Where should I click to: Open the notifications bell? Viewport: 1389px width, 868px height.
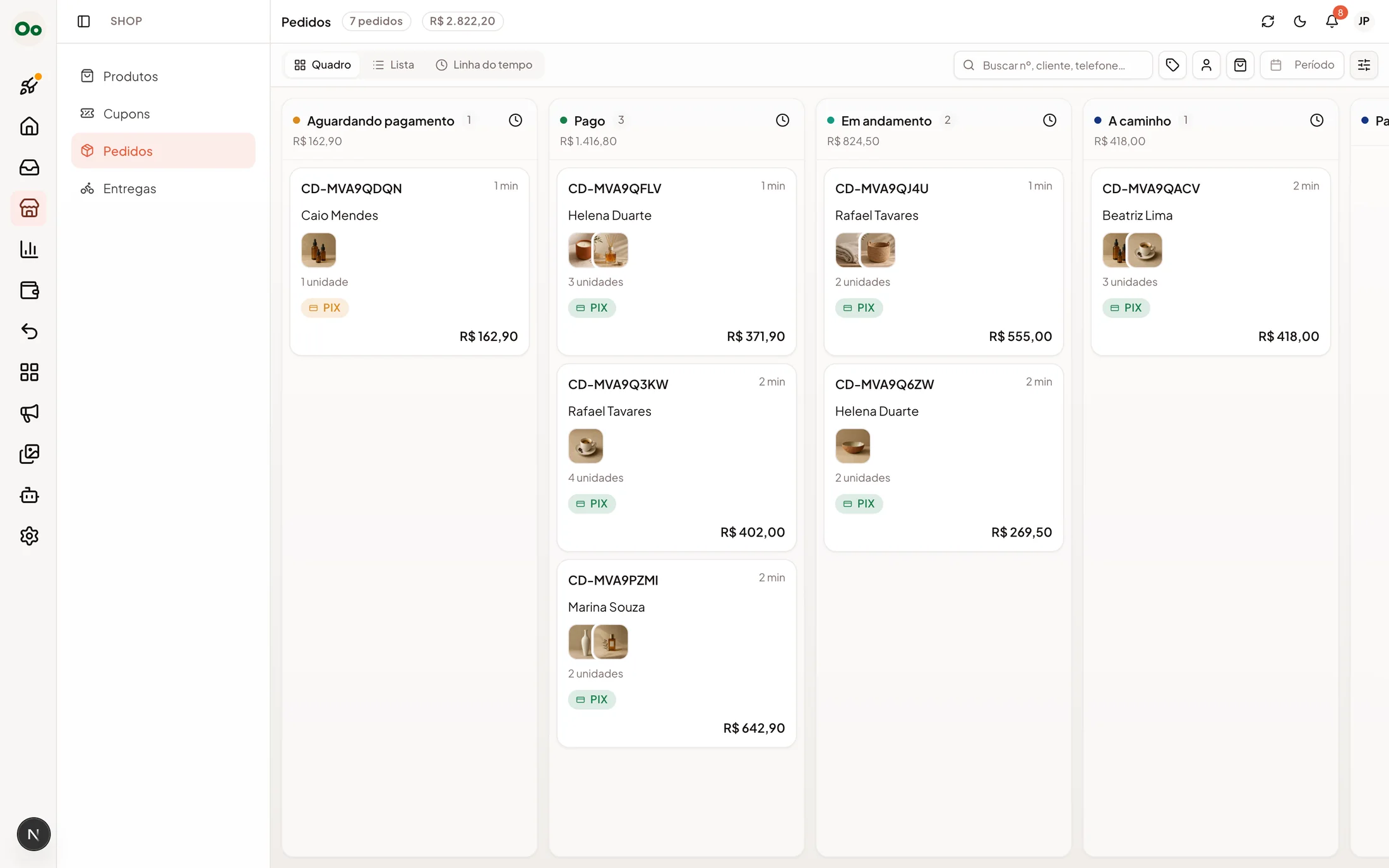1332,21
